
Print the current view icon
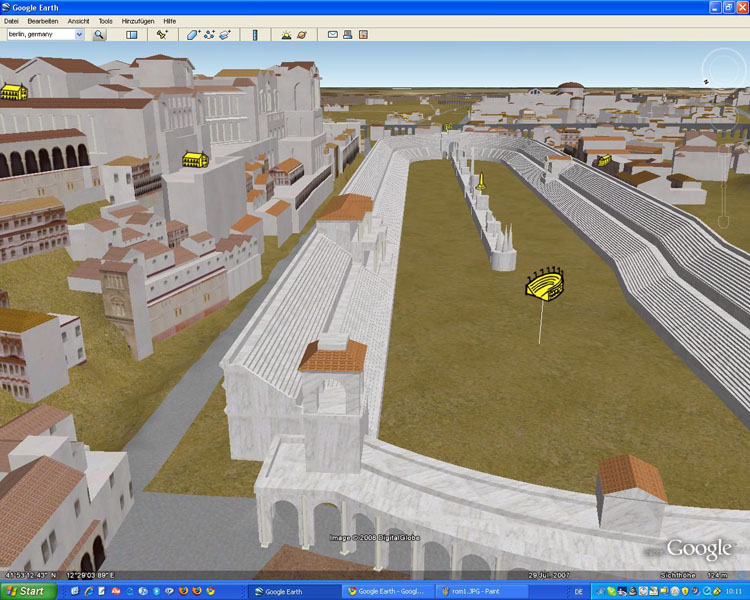[348, 34]
